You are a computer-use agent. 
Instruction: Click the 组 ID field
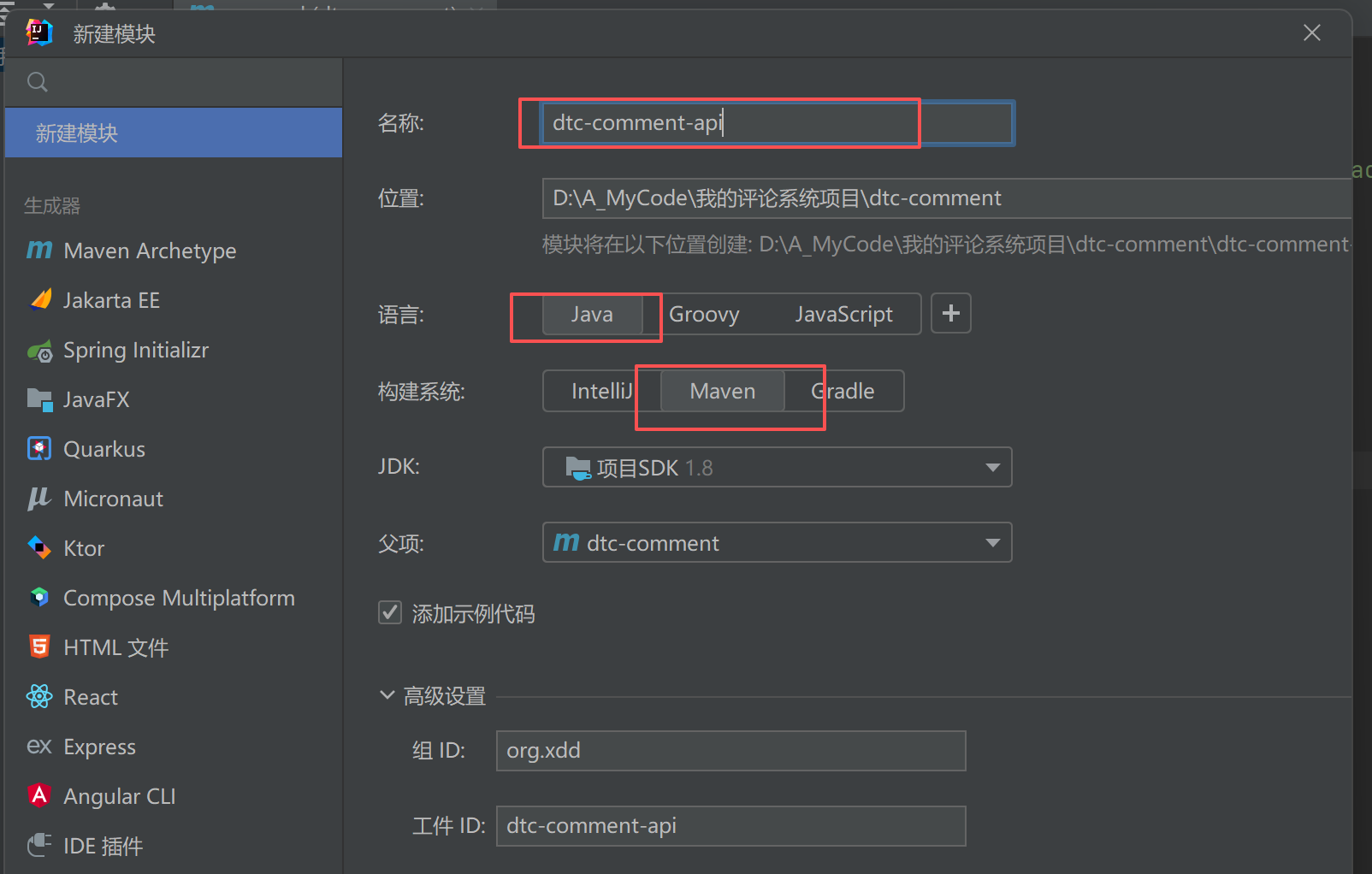[731, 751]
